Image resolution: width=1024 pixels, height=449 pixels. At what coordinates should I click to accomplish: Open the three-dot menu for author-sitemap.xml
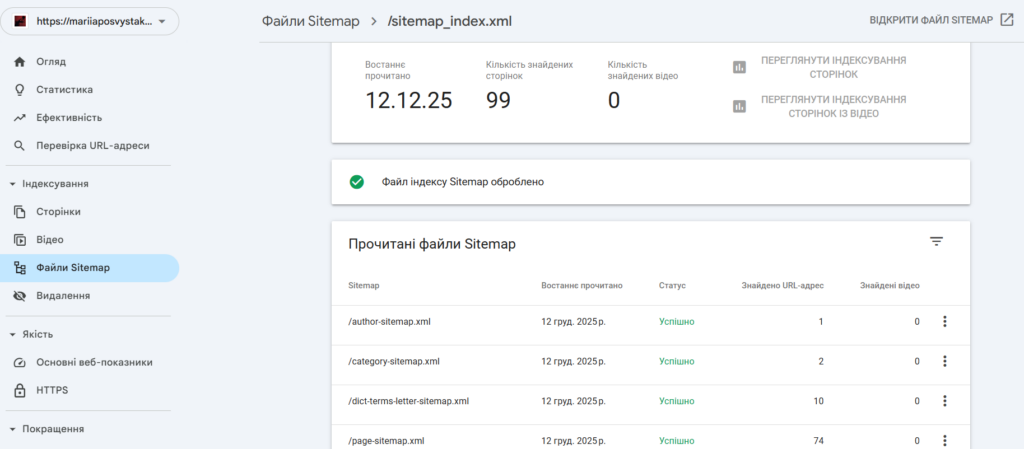tap(944, 322)
